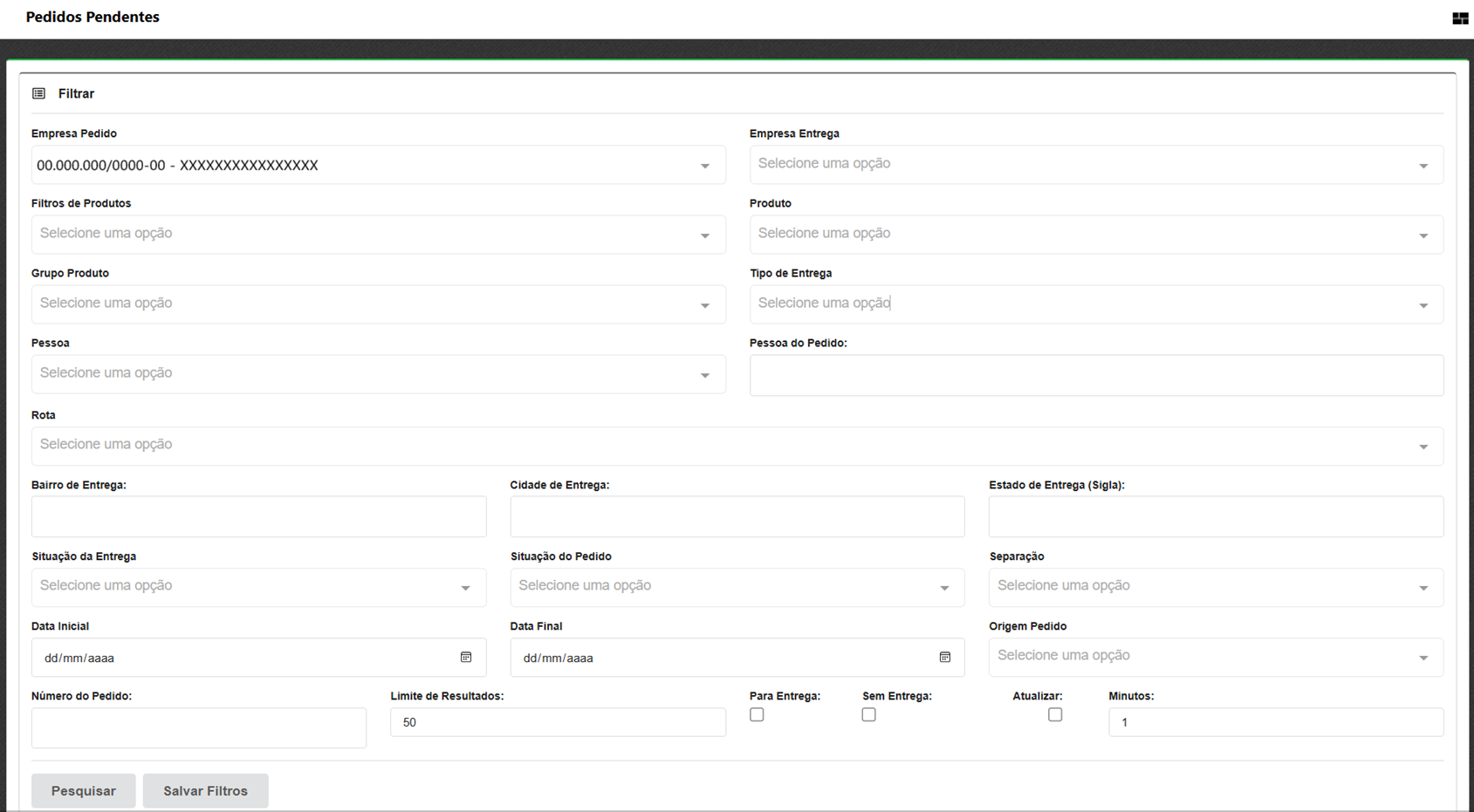The width and height of the screenshot is (1474, 812).
Task: Toggle the Atualizar checkbox
Action: [x=1055, y=715]
